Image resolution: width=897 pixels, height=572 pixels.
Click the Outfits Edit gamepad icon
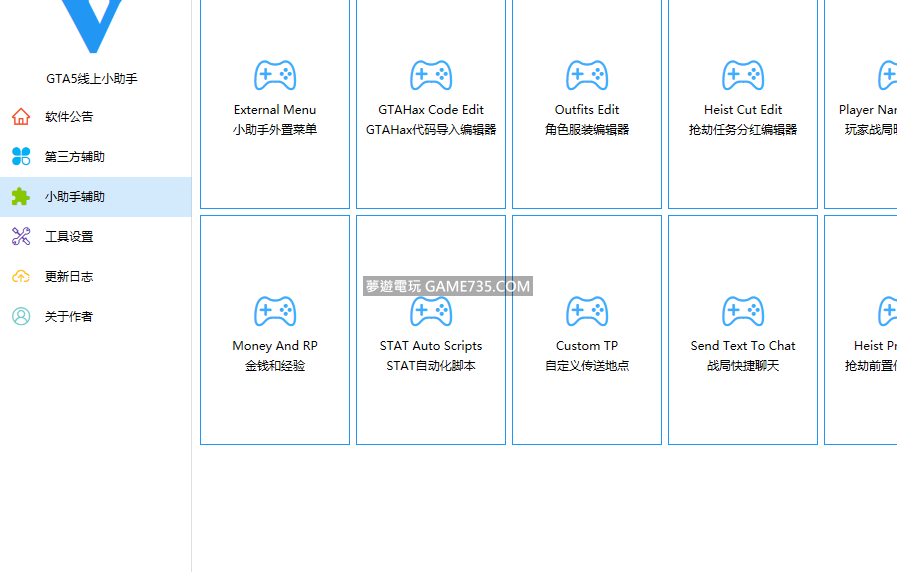point(587,76)
